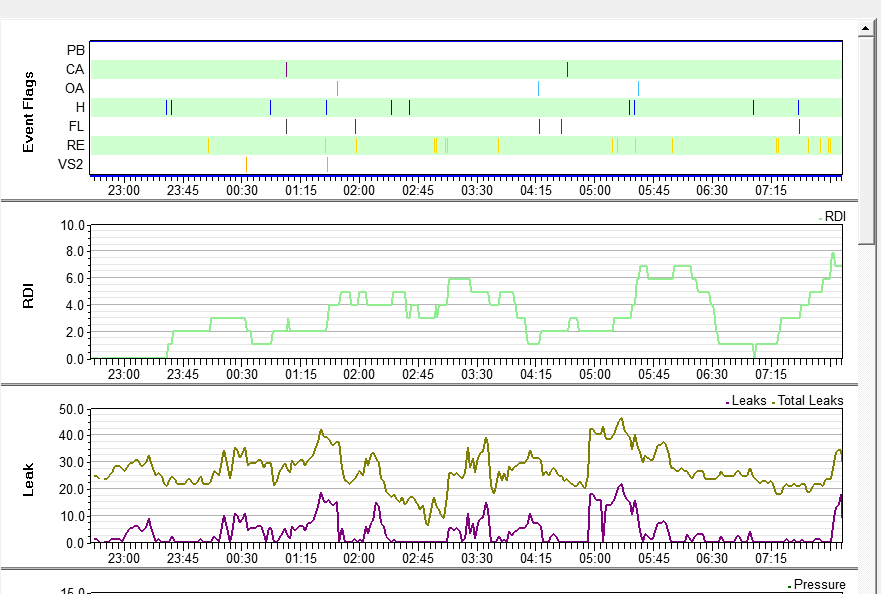
Task: Click the scroll-up arrow on the vertical scrollbar
Action: click(867, 29)
